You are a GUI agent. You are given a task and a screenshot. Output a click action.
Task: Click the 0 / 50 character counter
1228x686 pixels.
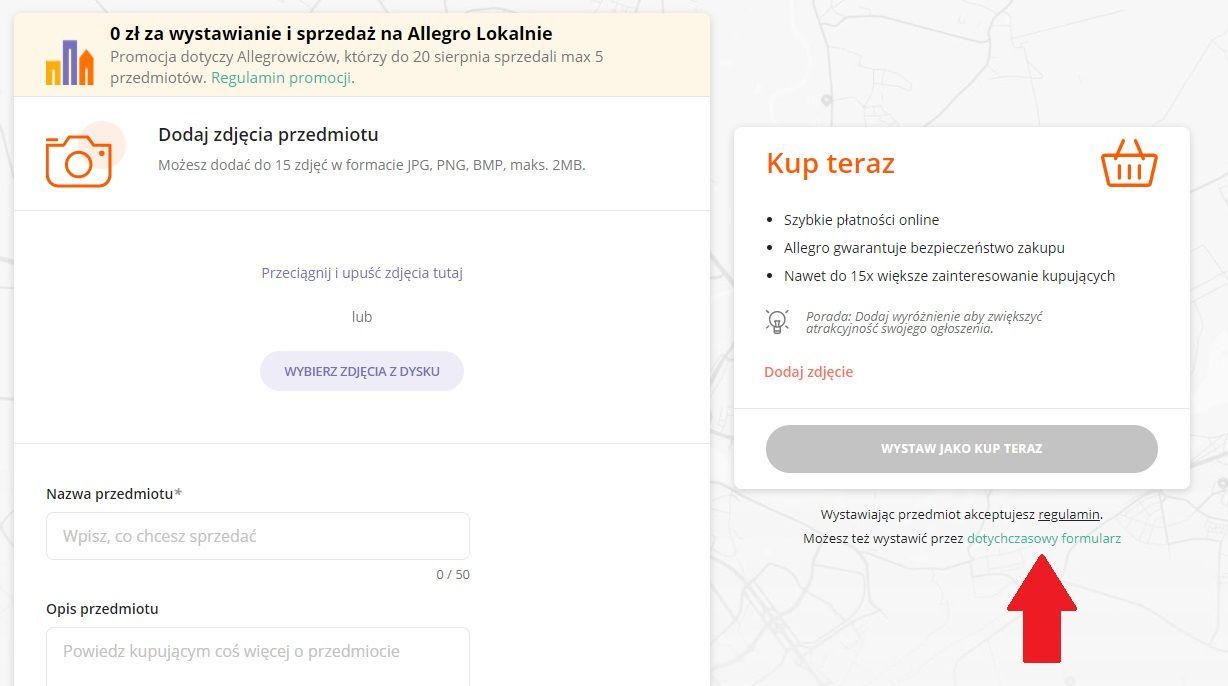(452, 575)
